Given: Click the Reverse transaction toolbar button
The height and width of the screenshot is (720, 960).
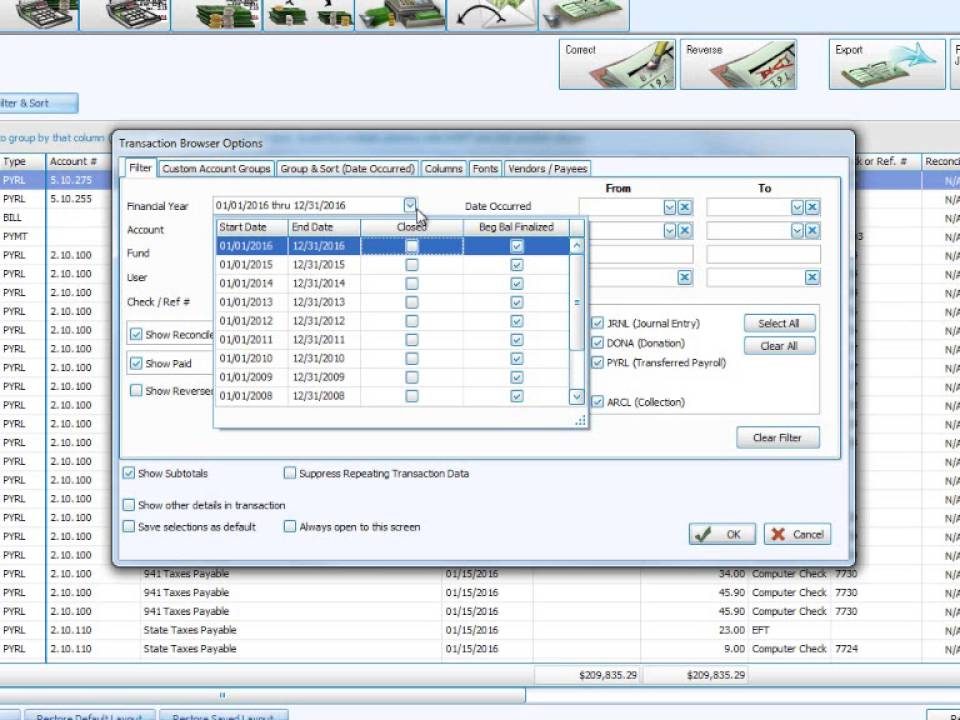Looking at the screenshot, I should [738, 65].
